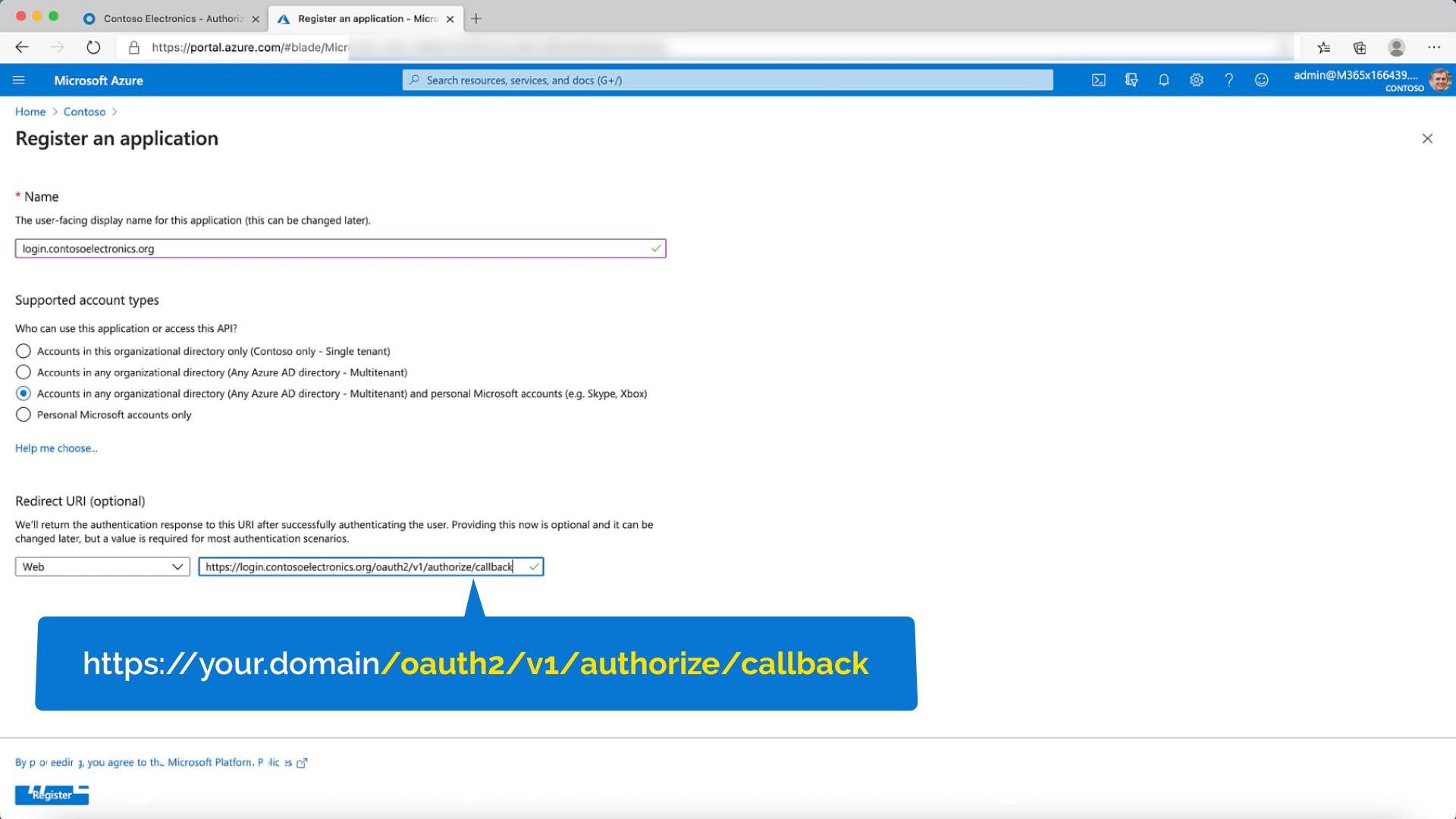Viewport: 1456px width, 819px height.
Task: Click the Register button
Action: point(52,795)
